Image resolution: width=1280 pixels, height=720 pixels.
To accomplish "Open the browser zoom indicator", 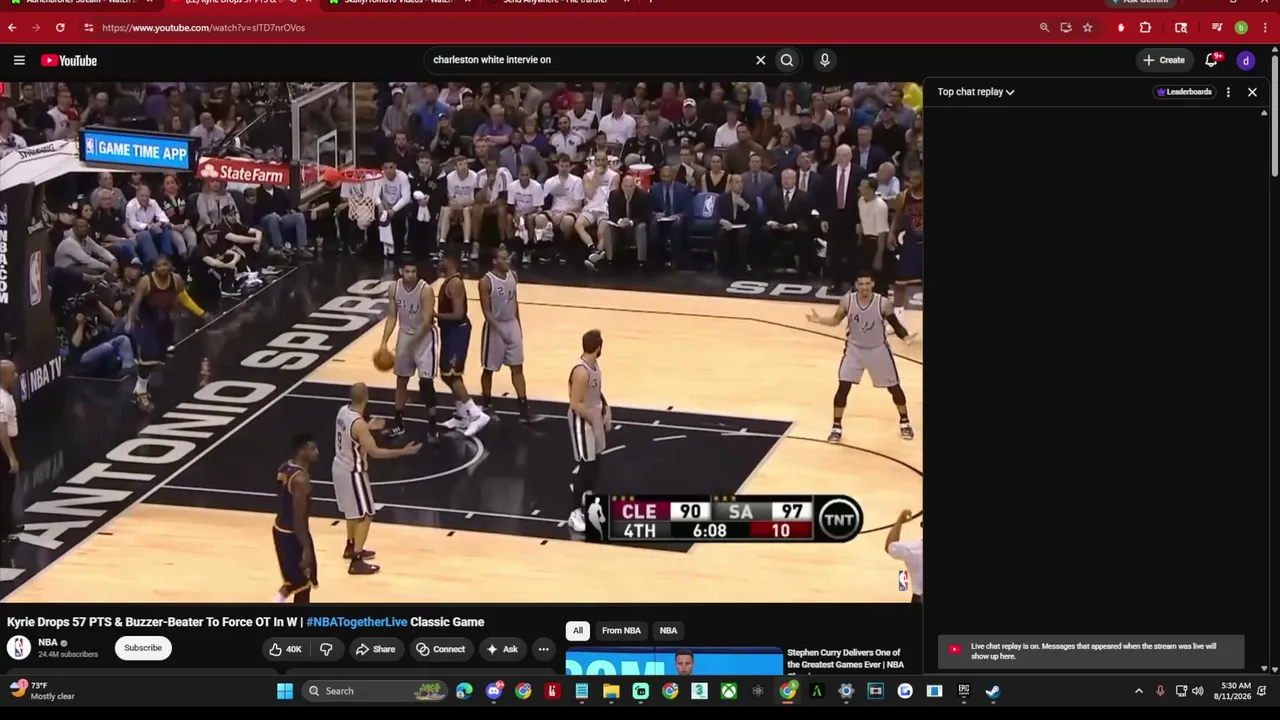I will coord(1044,28).
